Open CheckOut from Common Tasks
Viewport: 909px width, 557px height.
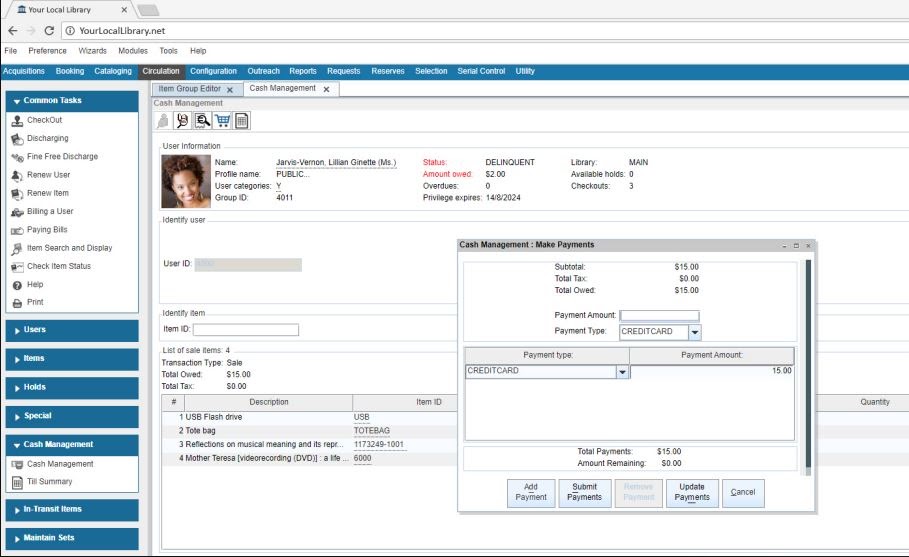click(x=44, y=120)
